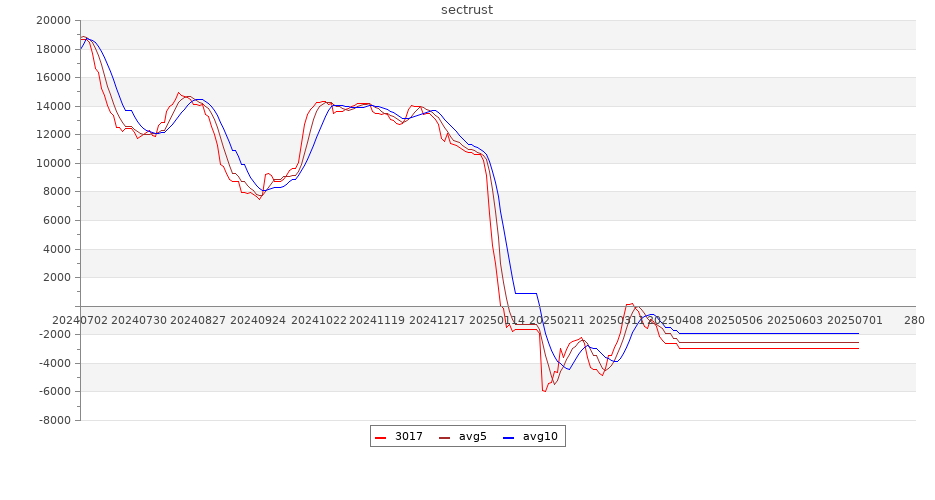935x500 pixels.
Task: Click the 10000 value on y-axis
Action: pos(52,163)
